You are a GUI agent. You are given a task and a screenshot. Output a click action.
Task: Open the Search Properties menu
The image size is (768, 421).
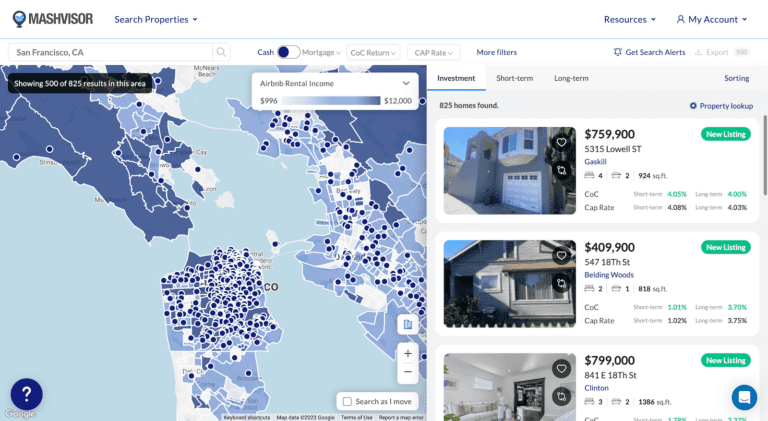point(156,19)
